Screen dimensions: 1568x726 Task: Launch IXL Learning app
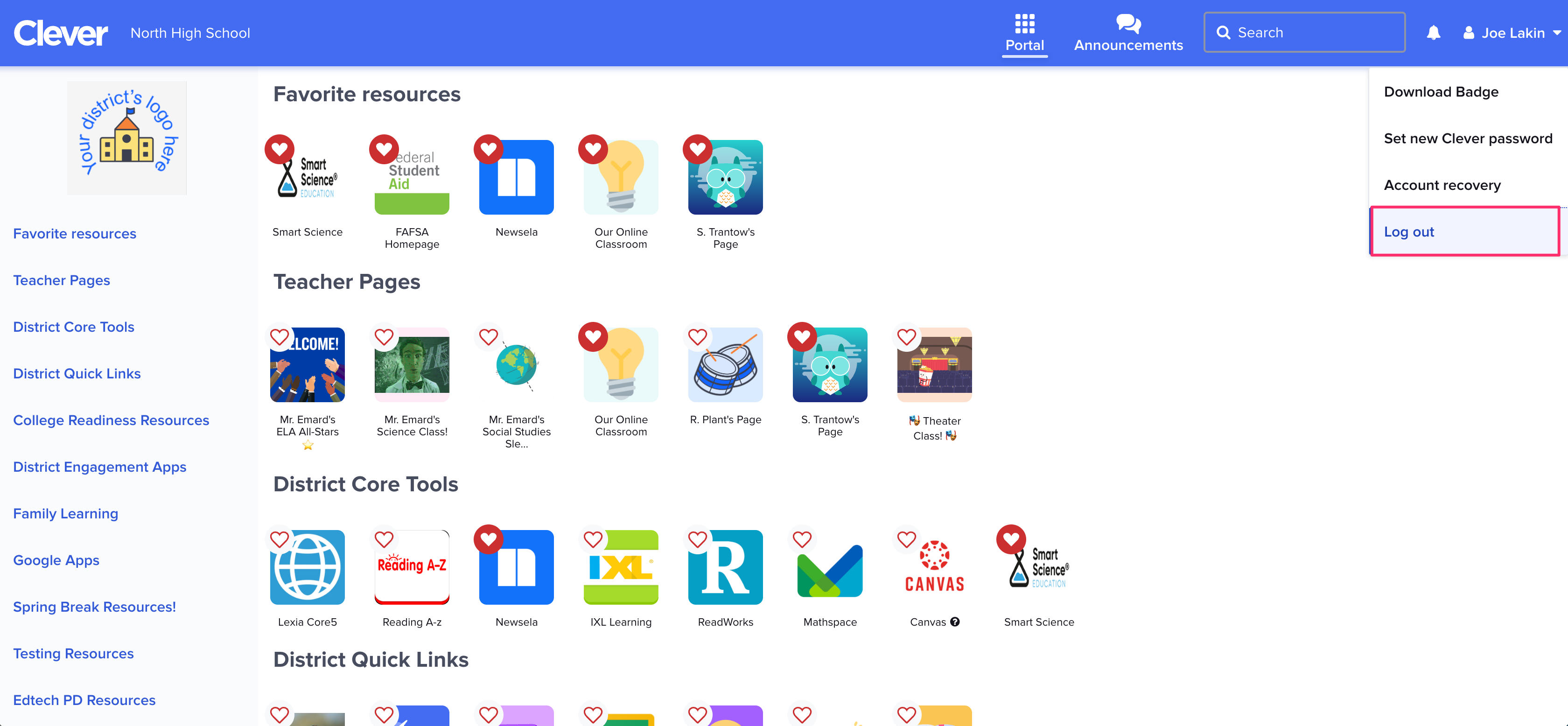click(621, 567)
